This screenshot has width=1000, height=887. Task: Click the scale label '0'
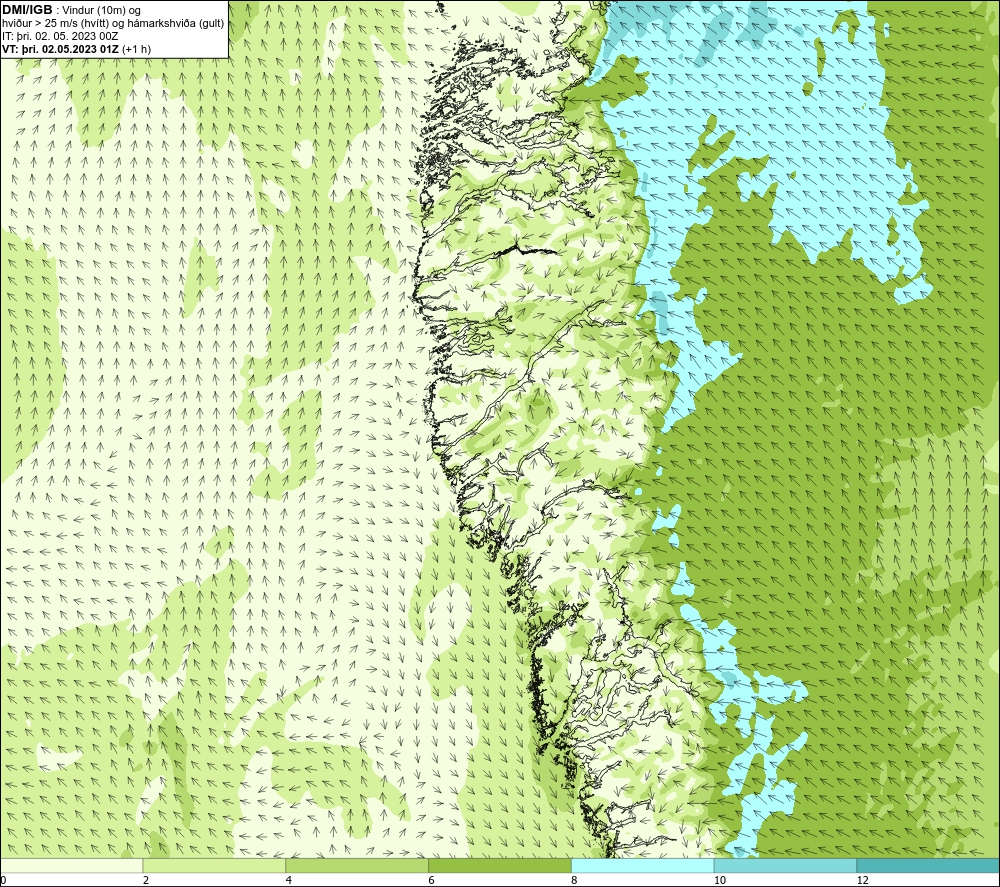[x=3, y=880]
